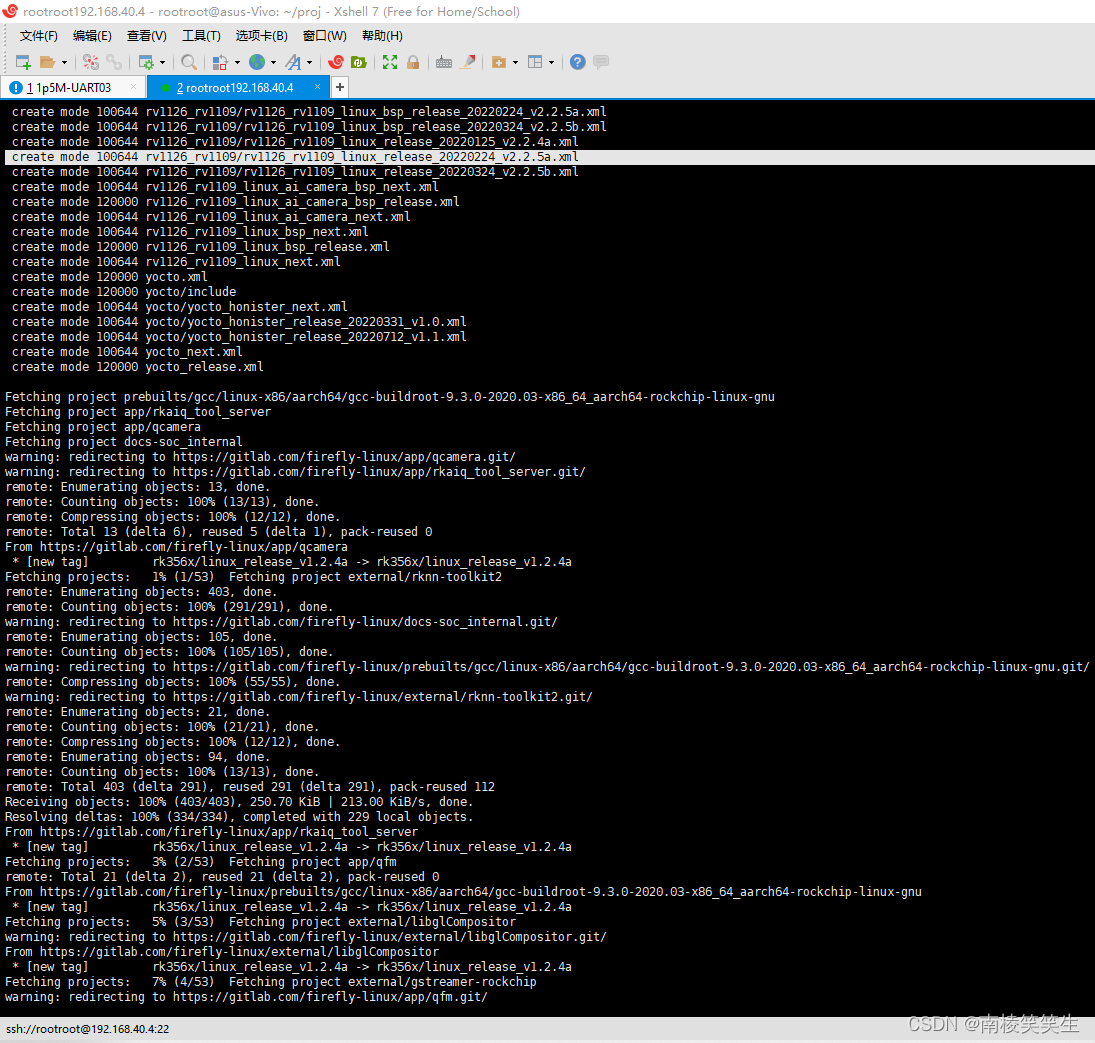Click the libglCompositor.git redirect URL

(x=390, y=937)
